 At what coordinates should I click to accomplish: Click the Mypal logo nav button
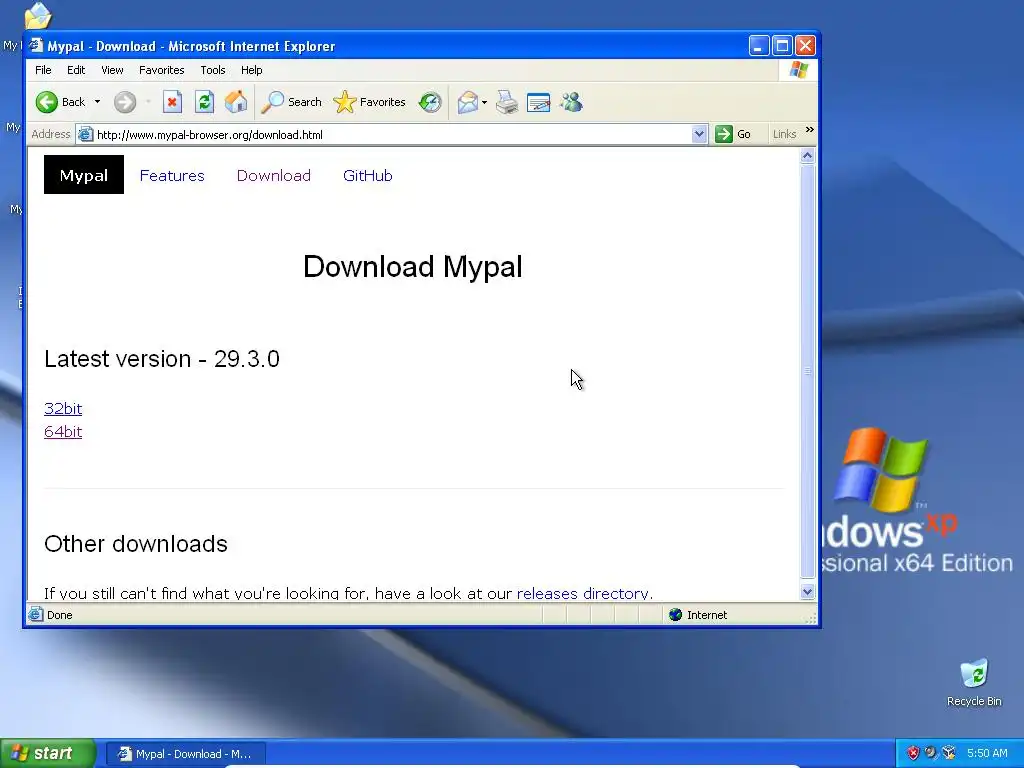(84, 174)
